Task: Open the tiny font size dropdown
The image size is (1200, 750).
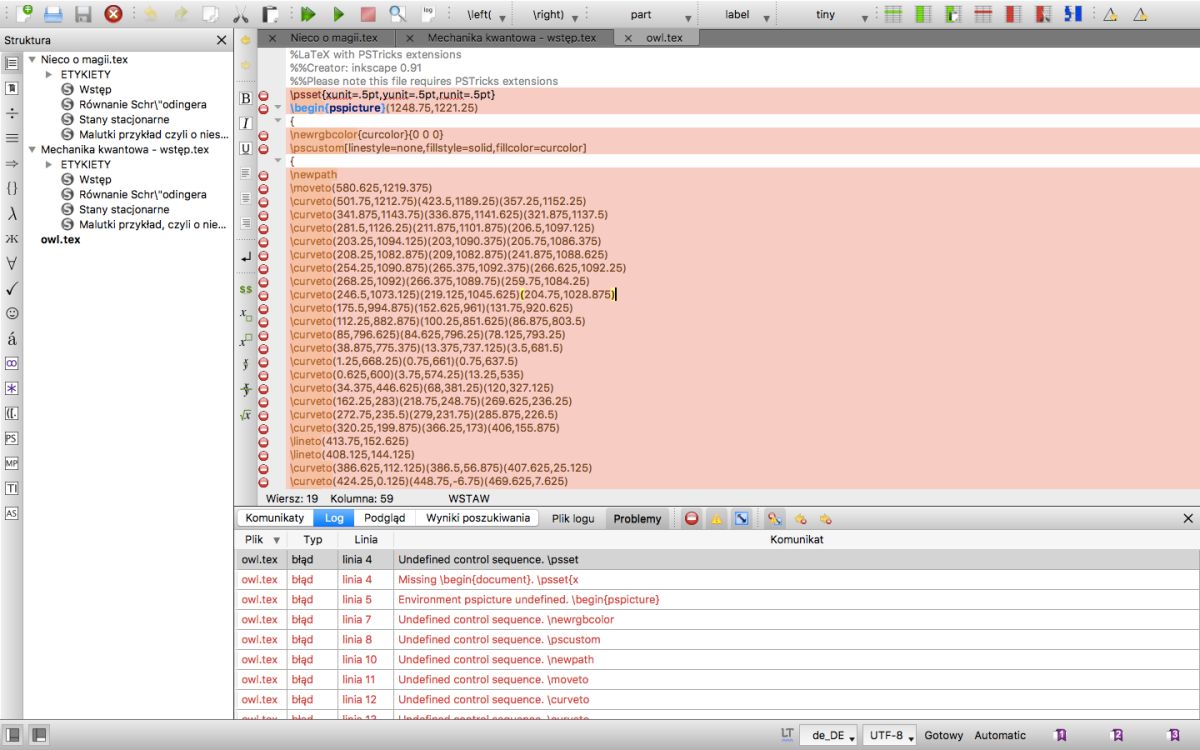Action: (x=833, y=15)
